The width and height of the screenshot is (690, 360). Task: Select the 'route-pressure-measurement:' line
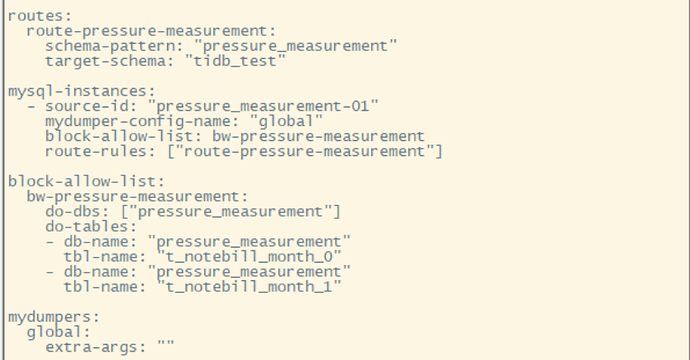(151, 31)
